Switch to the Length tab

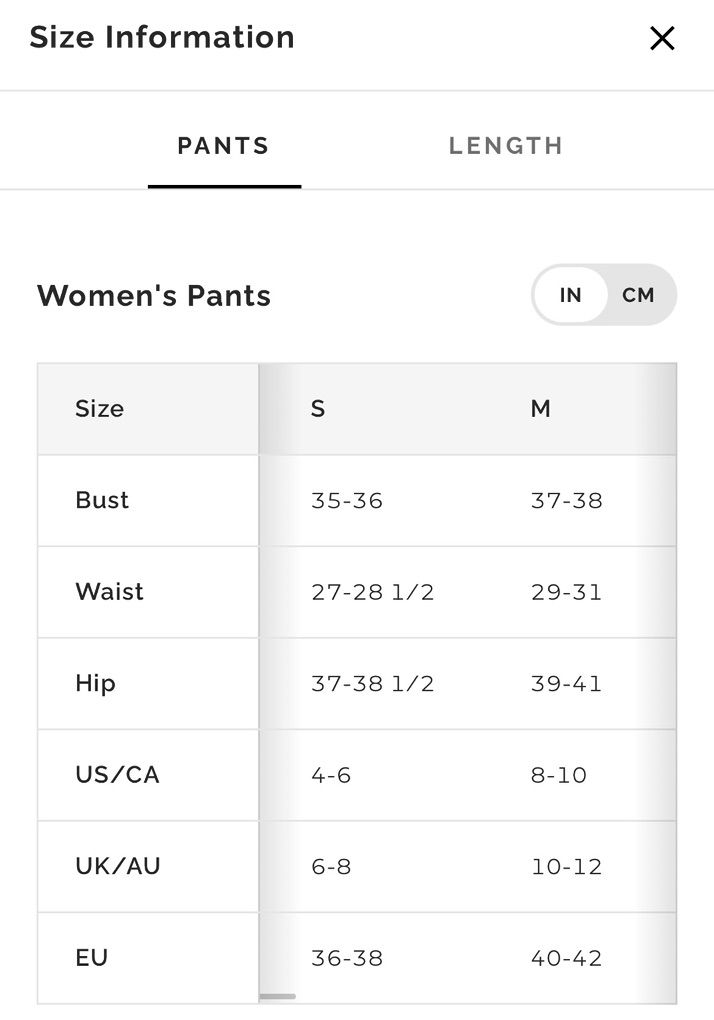click(505, 146)
